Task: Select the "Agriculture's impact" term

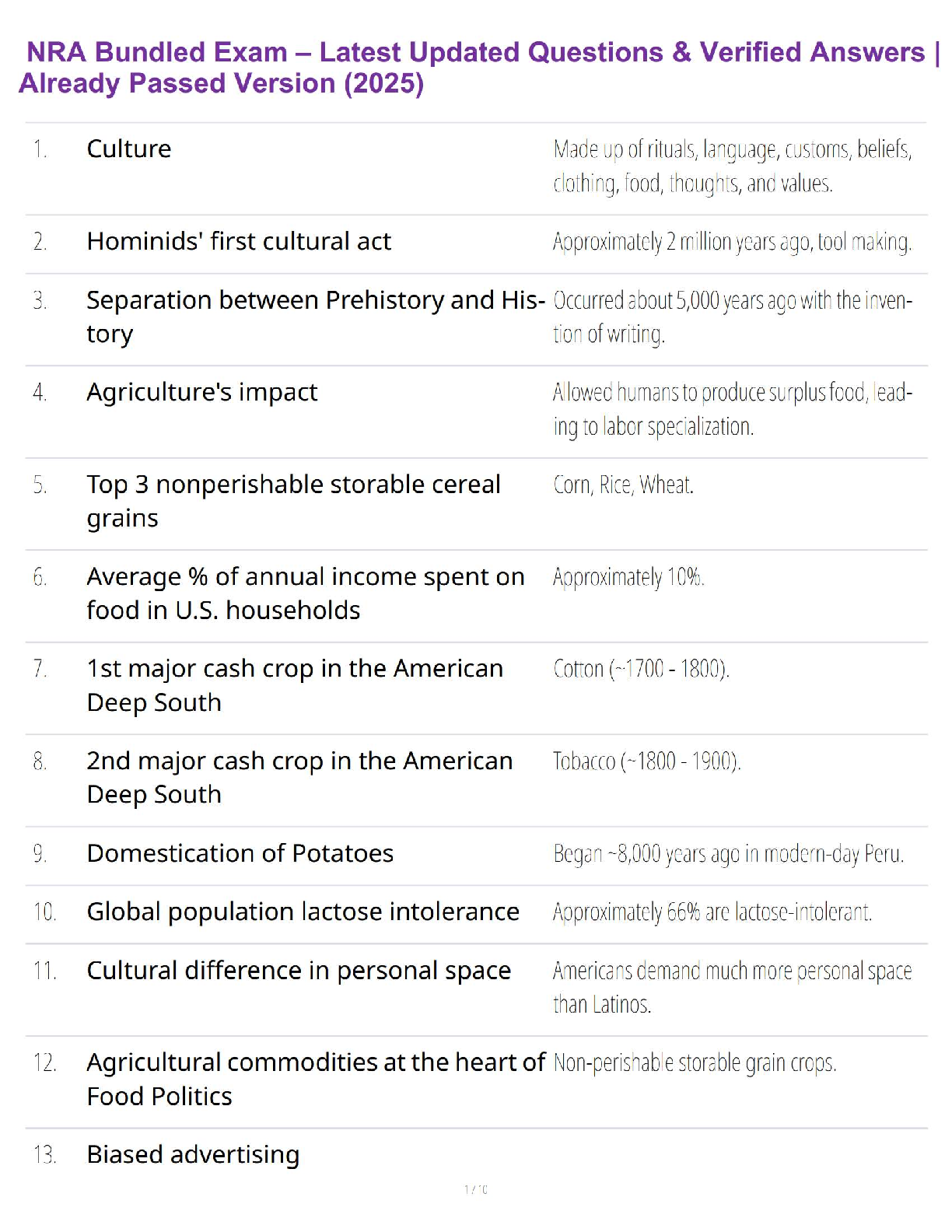Action: (201, 392)
